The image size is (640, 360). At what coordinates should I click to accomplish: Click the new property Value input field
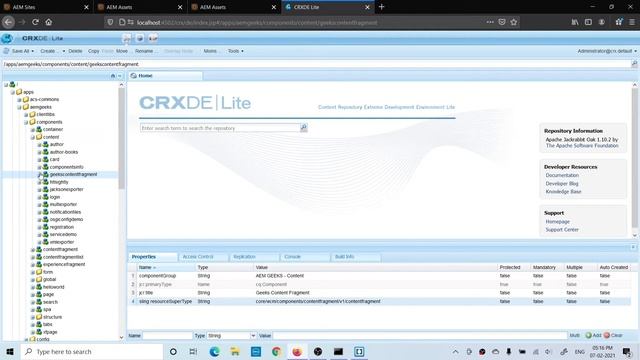(x=420, y=336)
